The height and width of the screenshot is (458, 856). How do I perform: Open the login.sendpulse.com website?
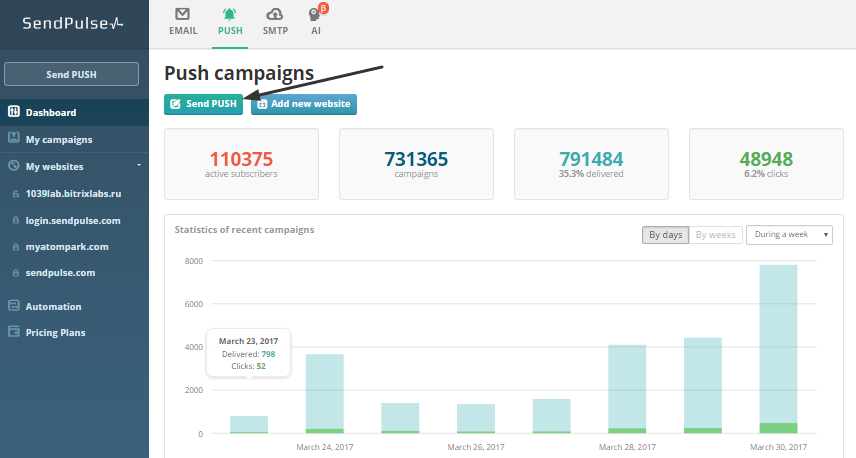click(73, 221)
